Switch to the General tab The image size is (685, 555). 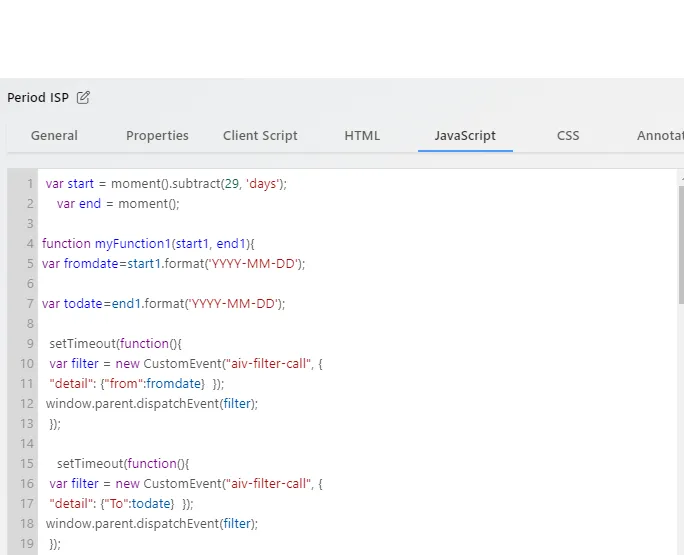(x=54, y=136)
